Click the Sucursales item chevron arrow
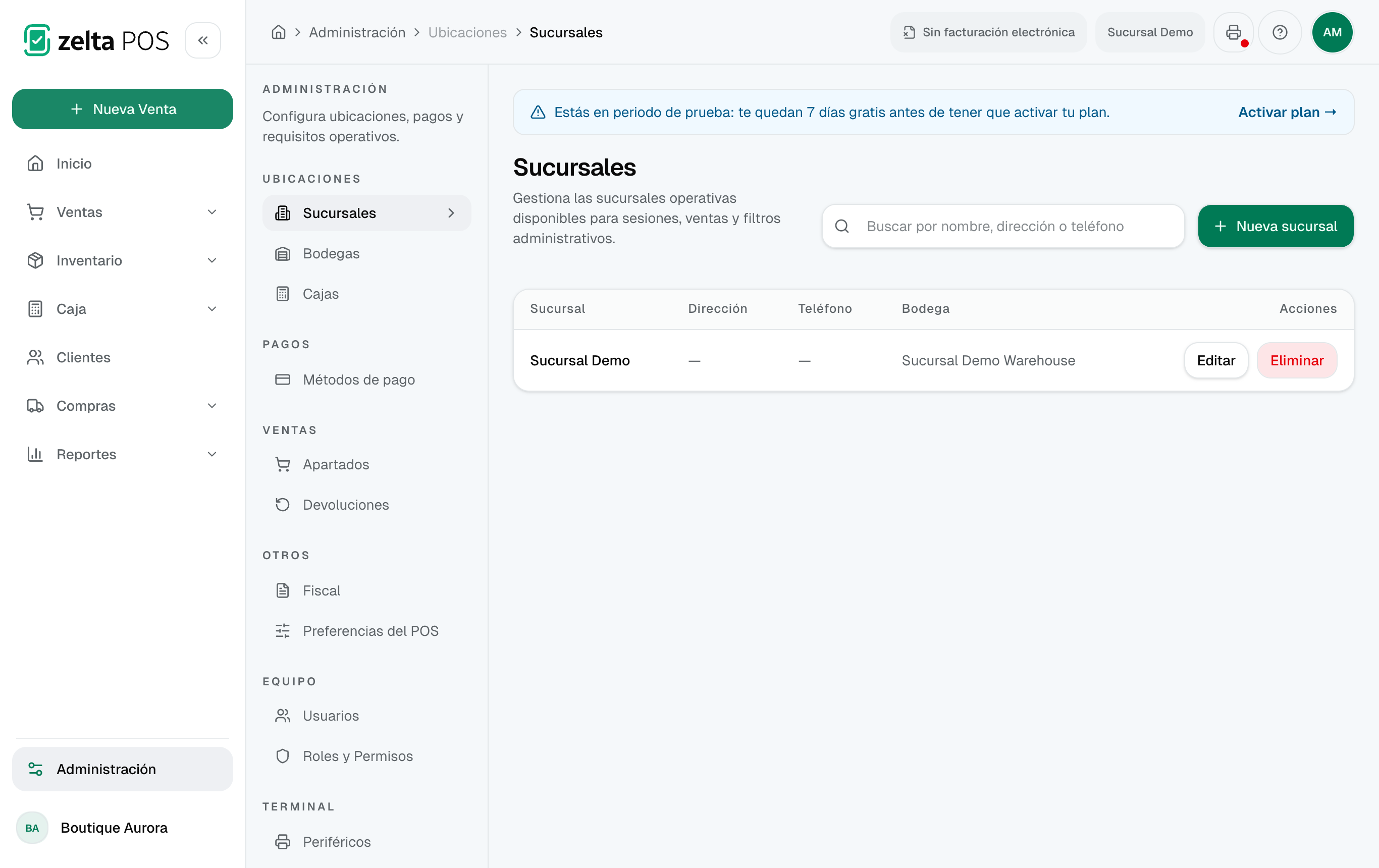This screenshot has width=1379, height=868. pyautogui.click(x=451, y=213)
